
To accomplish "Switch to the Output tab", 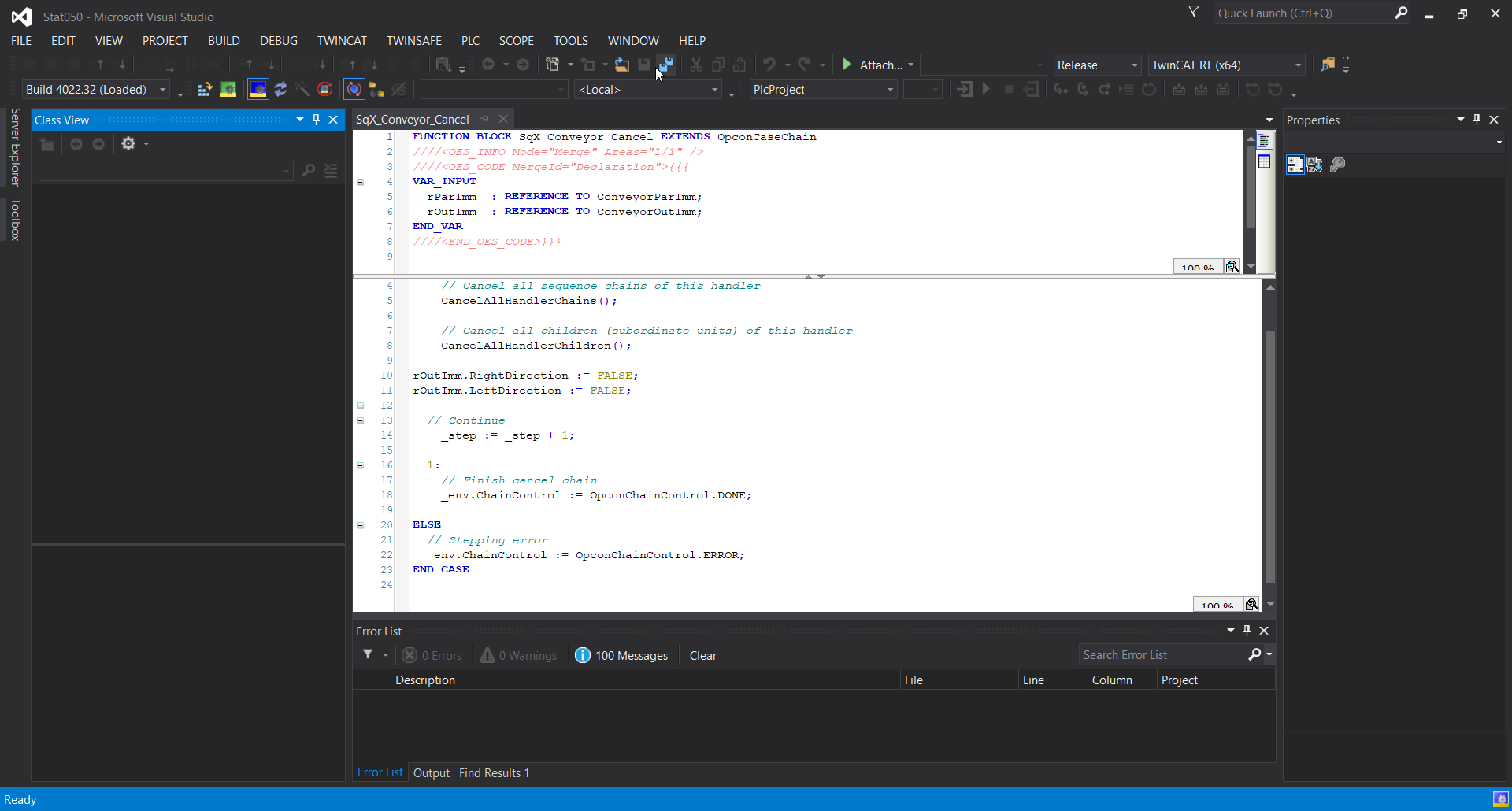I will pyautogui.click(x=431, y=773).
